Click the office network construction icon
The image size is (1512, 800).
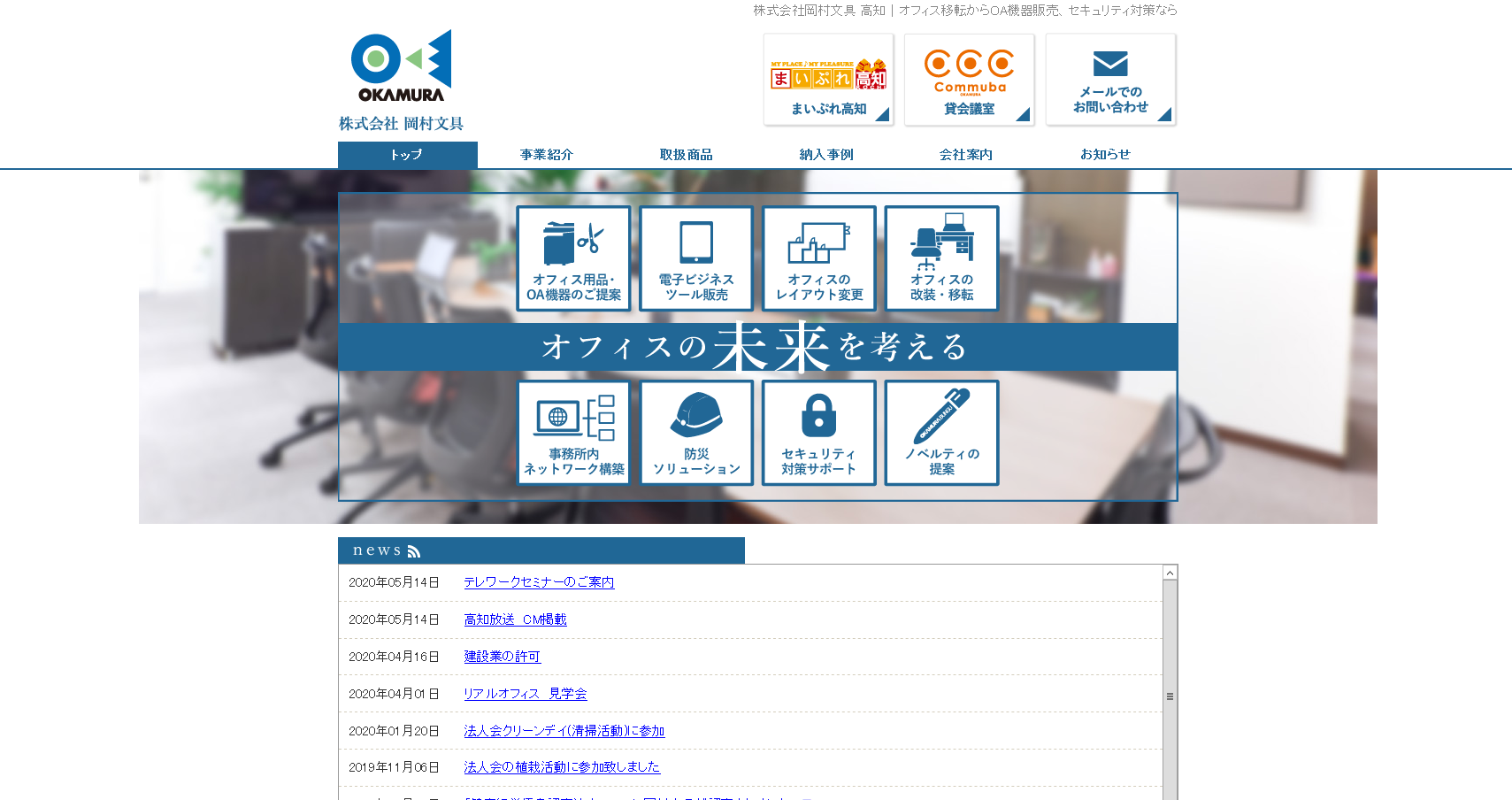(573, 433)
